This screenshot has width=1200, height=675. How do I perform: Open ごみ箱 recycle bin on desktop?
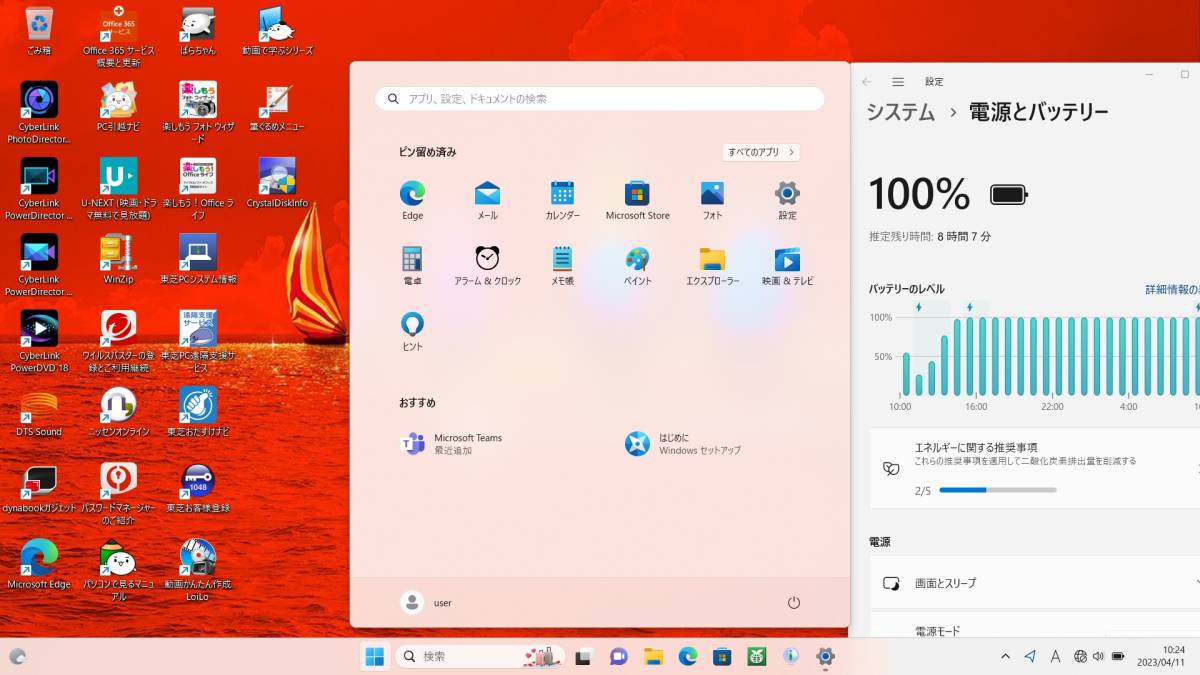(38, 30)
